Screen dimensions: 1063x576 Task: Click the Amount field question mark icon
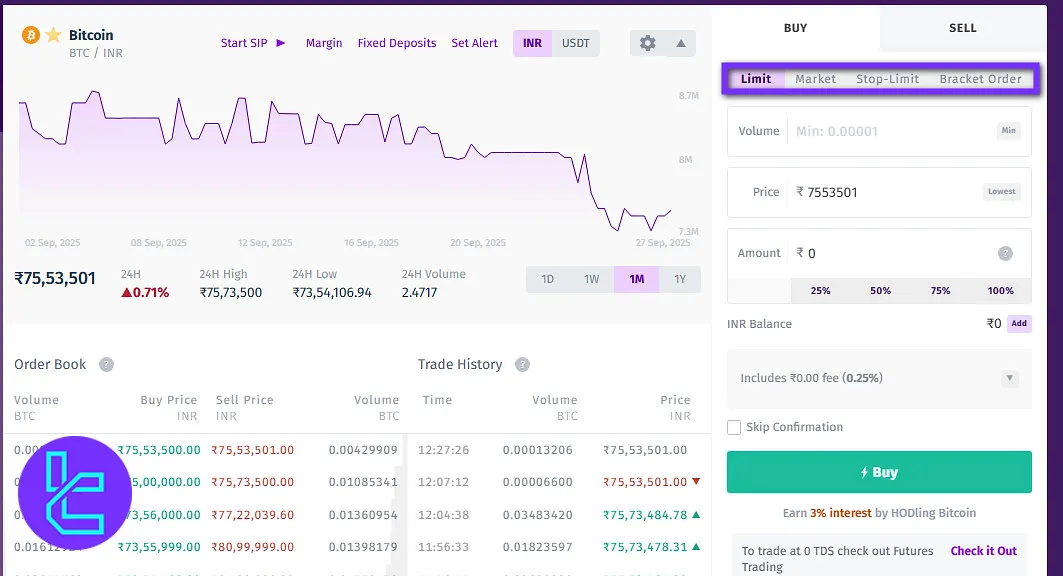(1007, 253)
